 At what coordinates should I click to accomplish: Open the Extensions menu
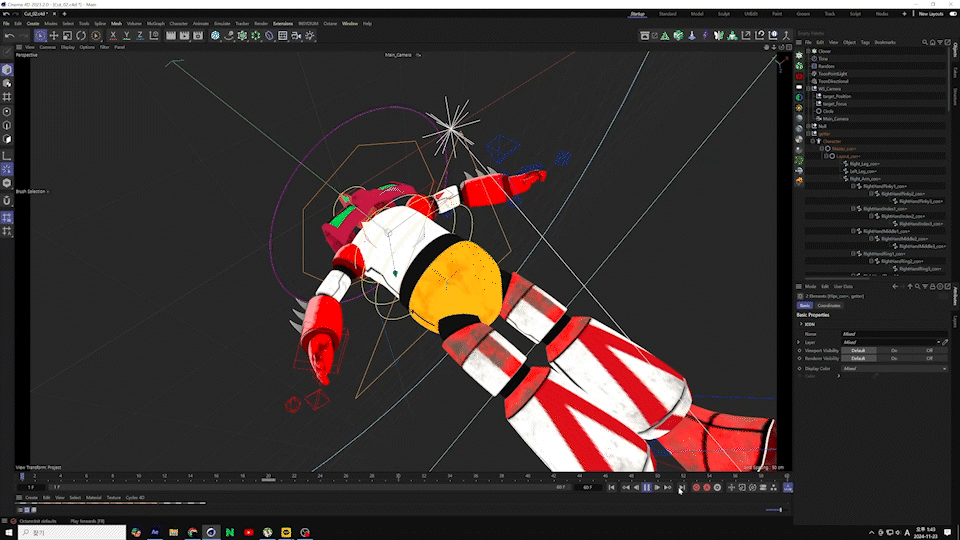coord(283,23)
